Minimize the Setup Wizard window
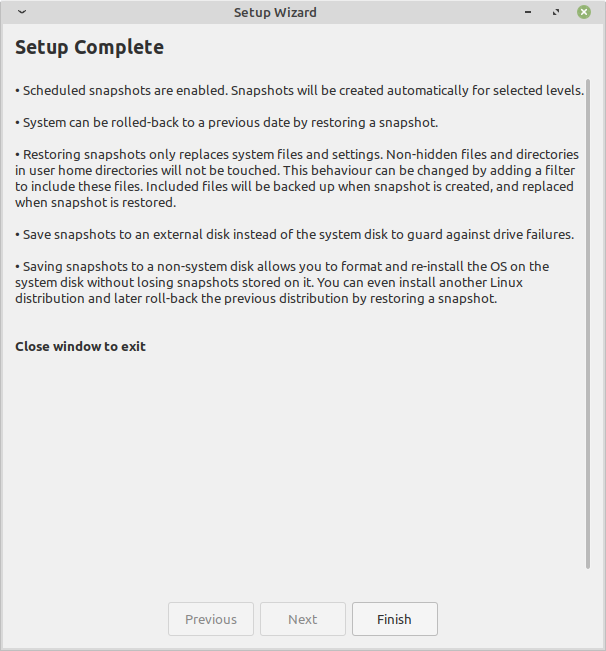 [528, 12]
